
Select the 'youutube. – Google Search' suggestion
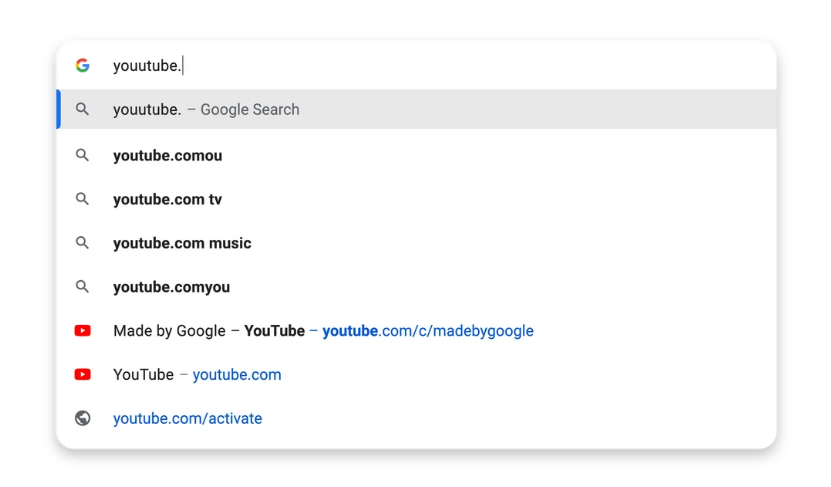pyautogui.click(x=416, y=109)
